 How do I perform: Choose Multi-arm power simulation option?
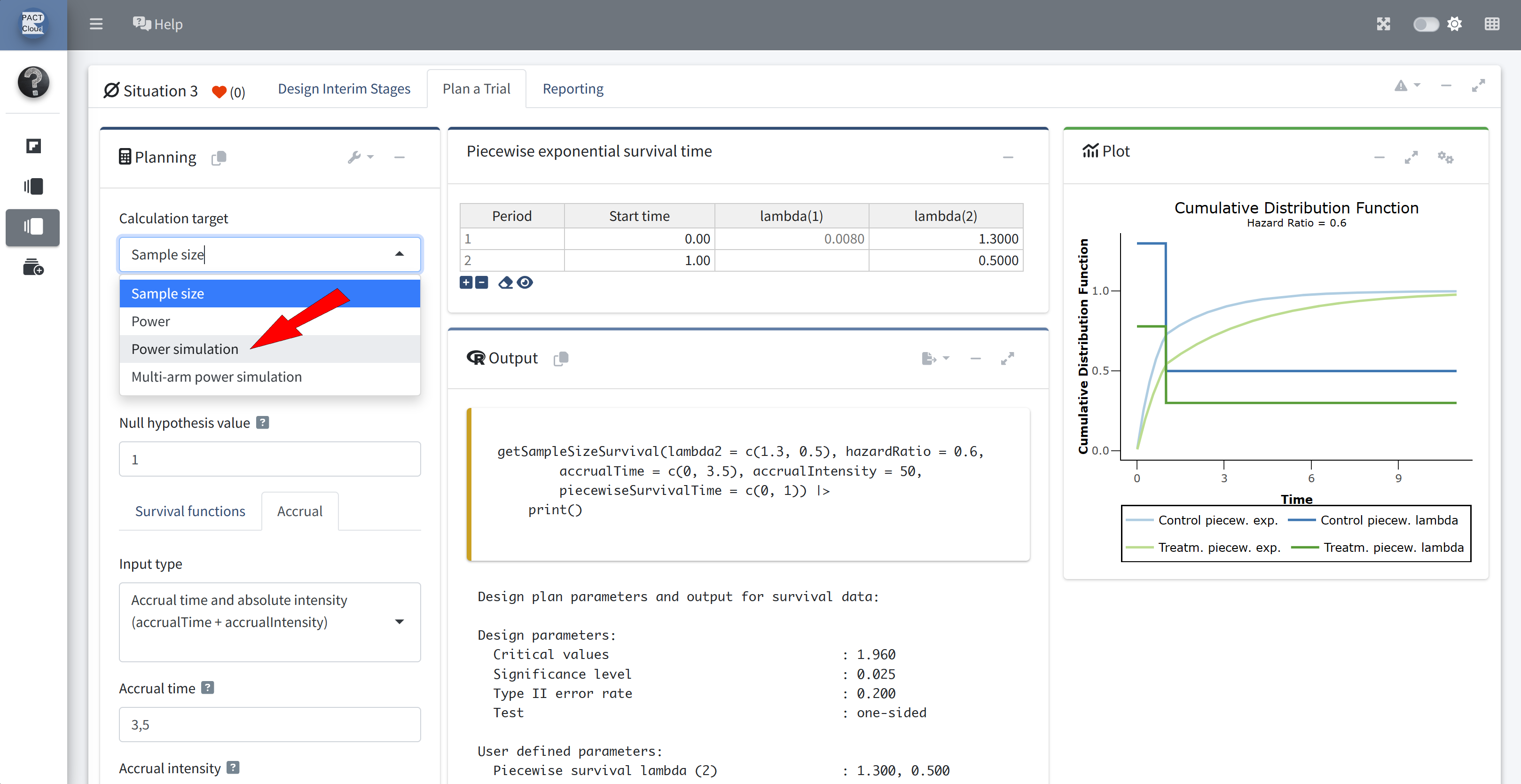216,376
